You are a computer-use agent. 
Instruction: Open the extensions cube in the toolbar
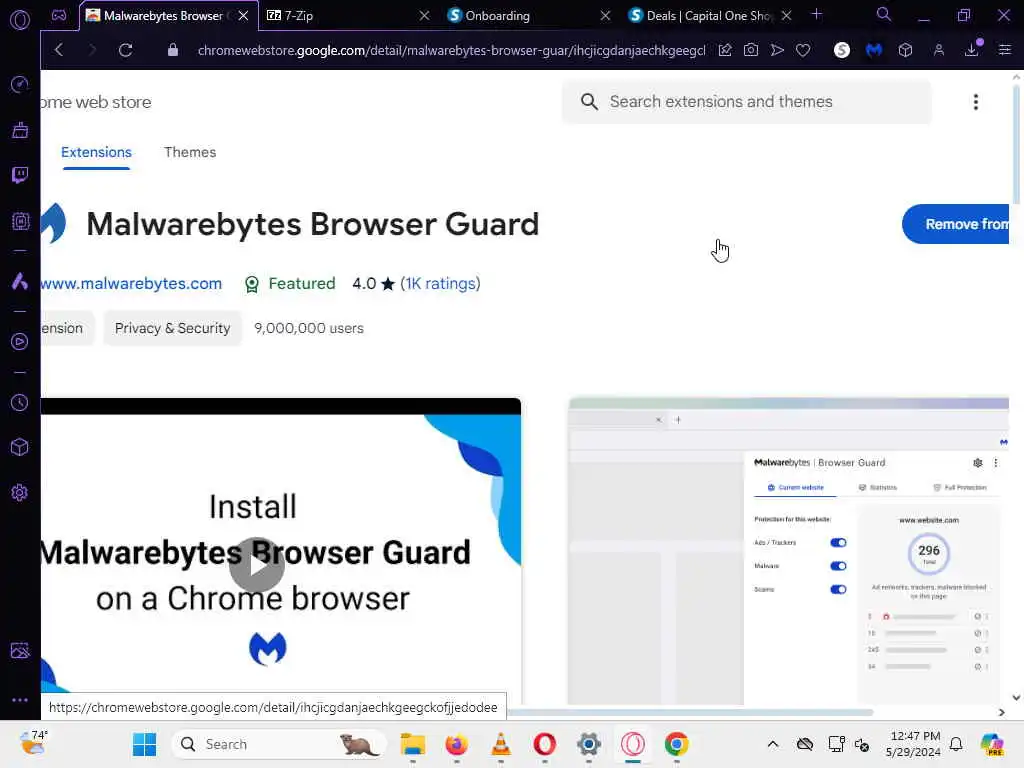click(x=905, y=50)
